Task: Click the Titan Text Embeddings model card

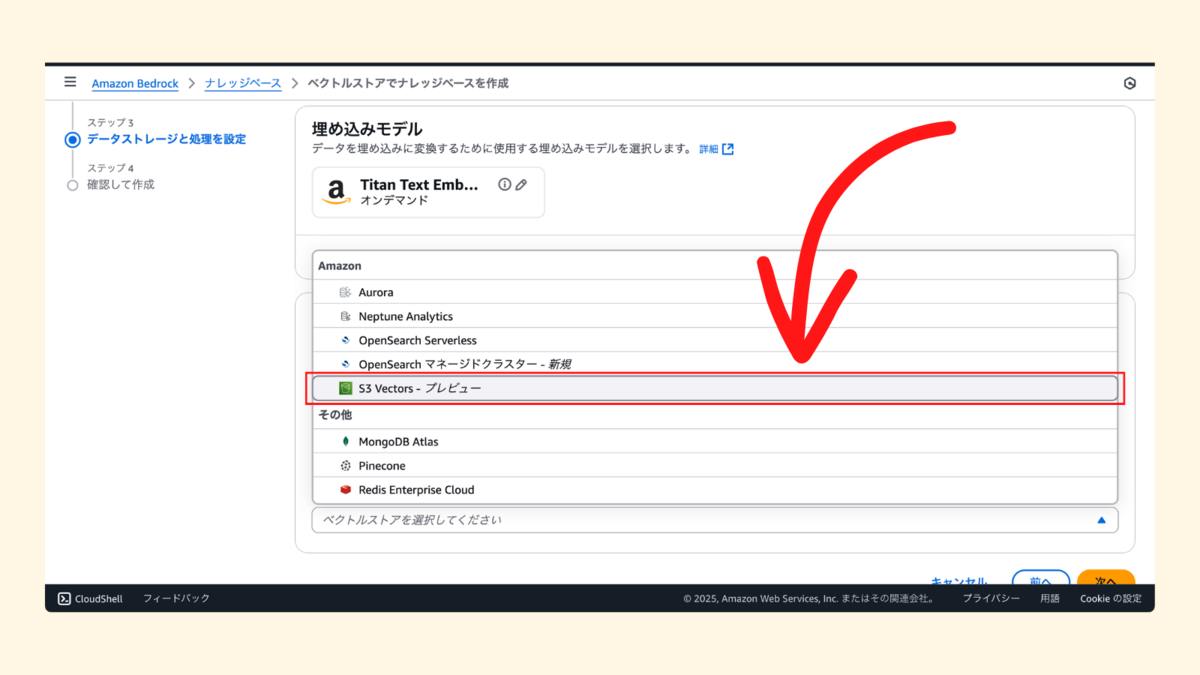Action: click(428, 192)
